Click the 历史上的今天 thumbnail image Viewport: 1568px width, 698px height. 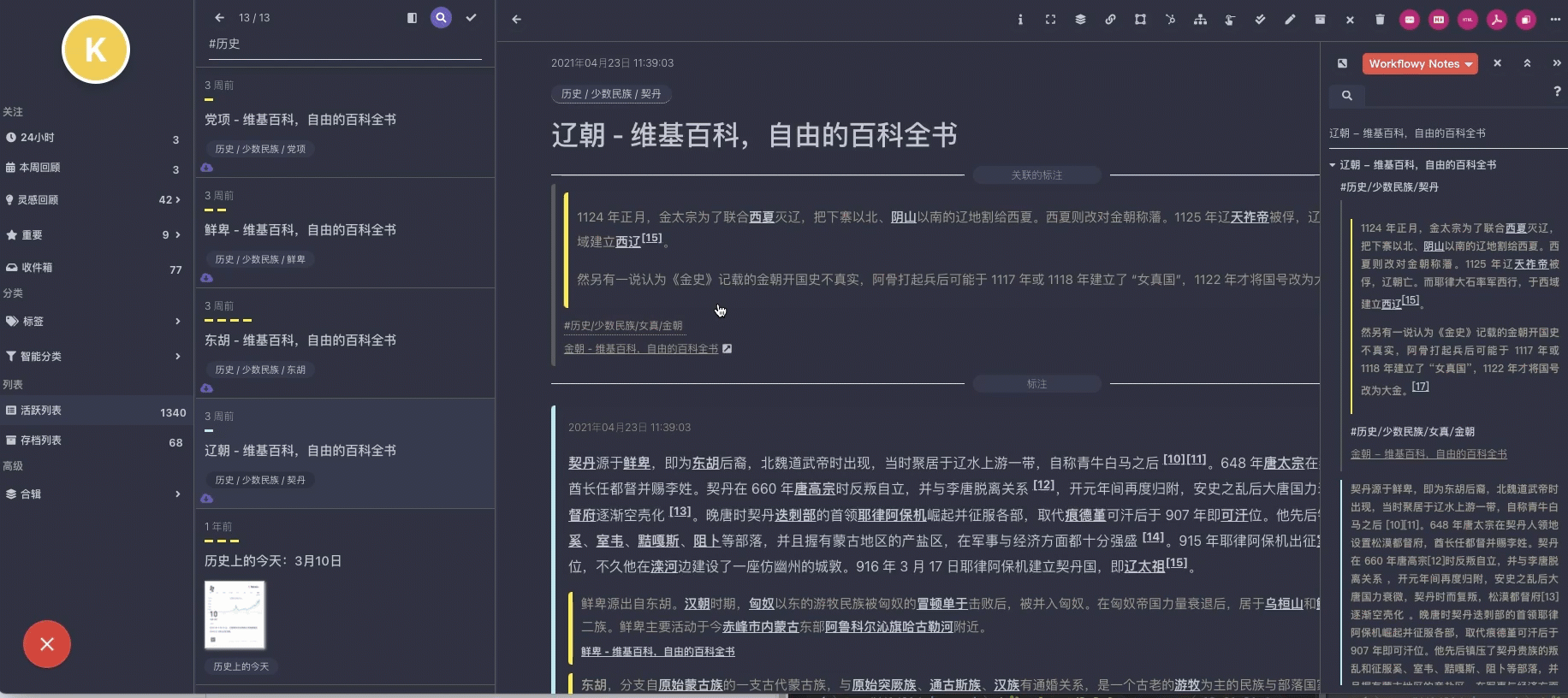click(x=235, y=615)
